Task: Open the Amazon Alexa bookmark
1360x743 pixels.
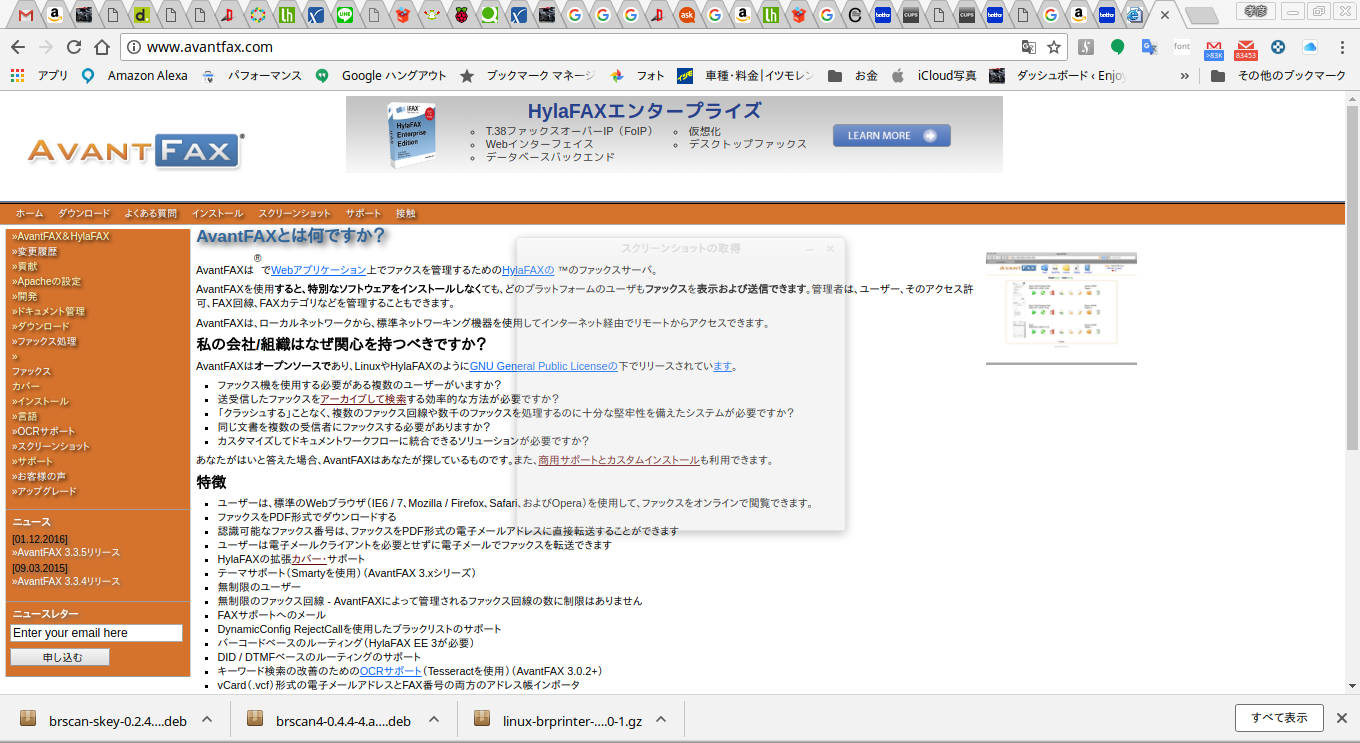Action: (x=135, y=75)
